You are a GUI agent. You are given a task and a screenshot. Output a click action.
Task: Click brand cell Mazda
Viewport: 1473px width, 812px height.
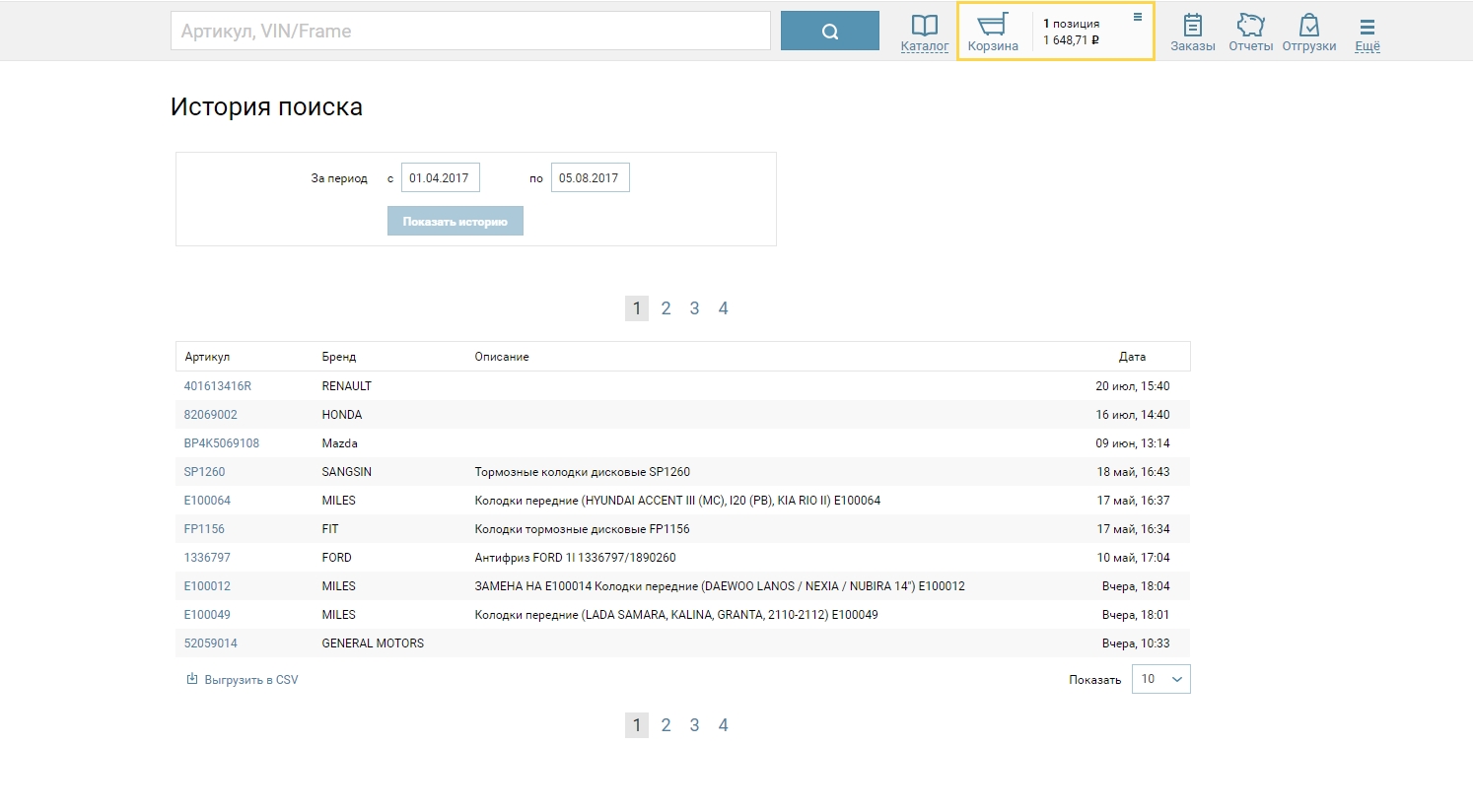(x=340, y=443)
